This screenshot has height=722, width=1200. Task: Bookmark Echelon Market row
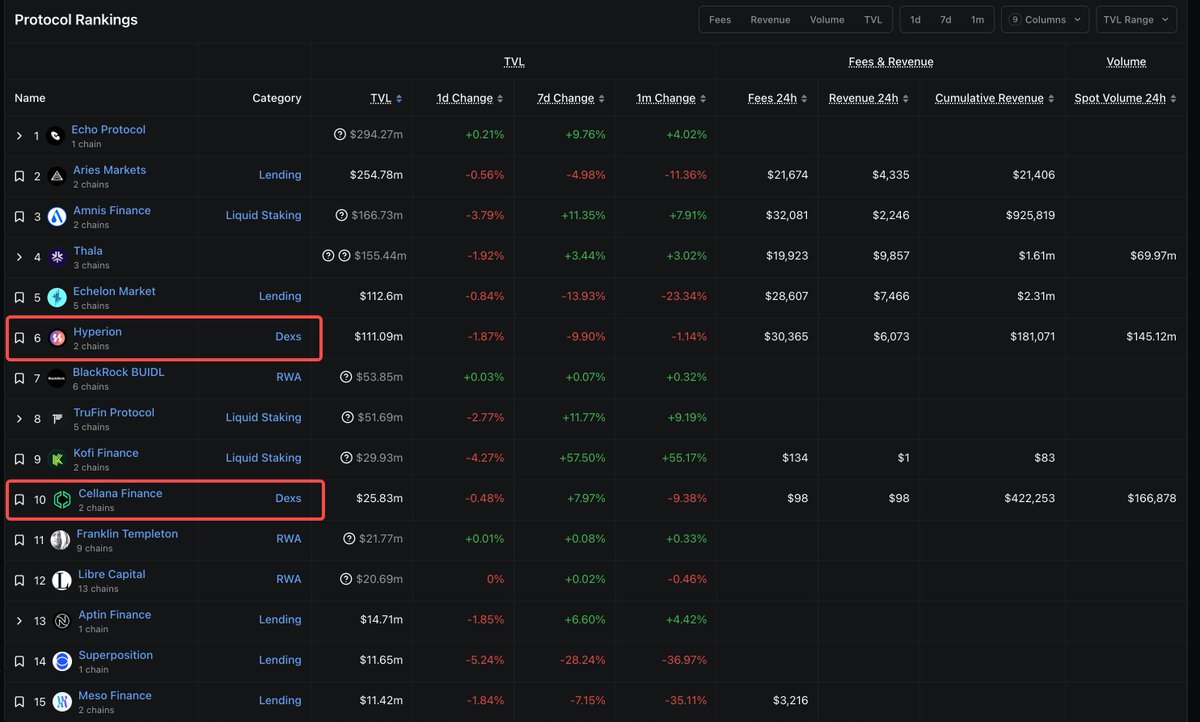click(x=19, y=298)
